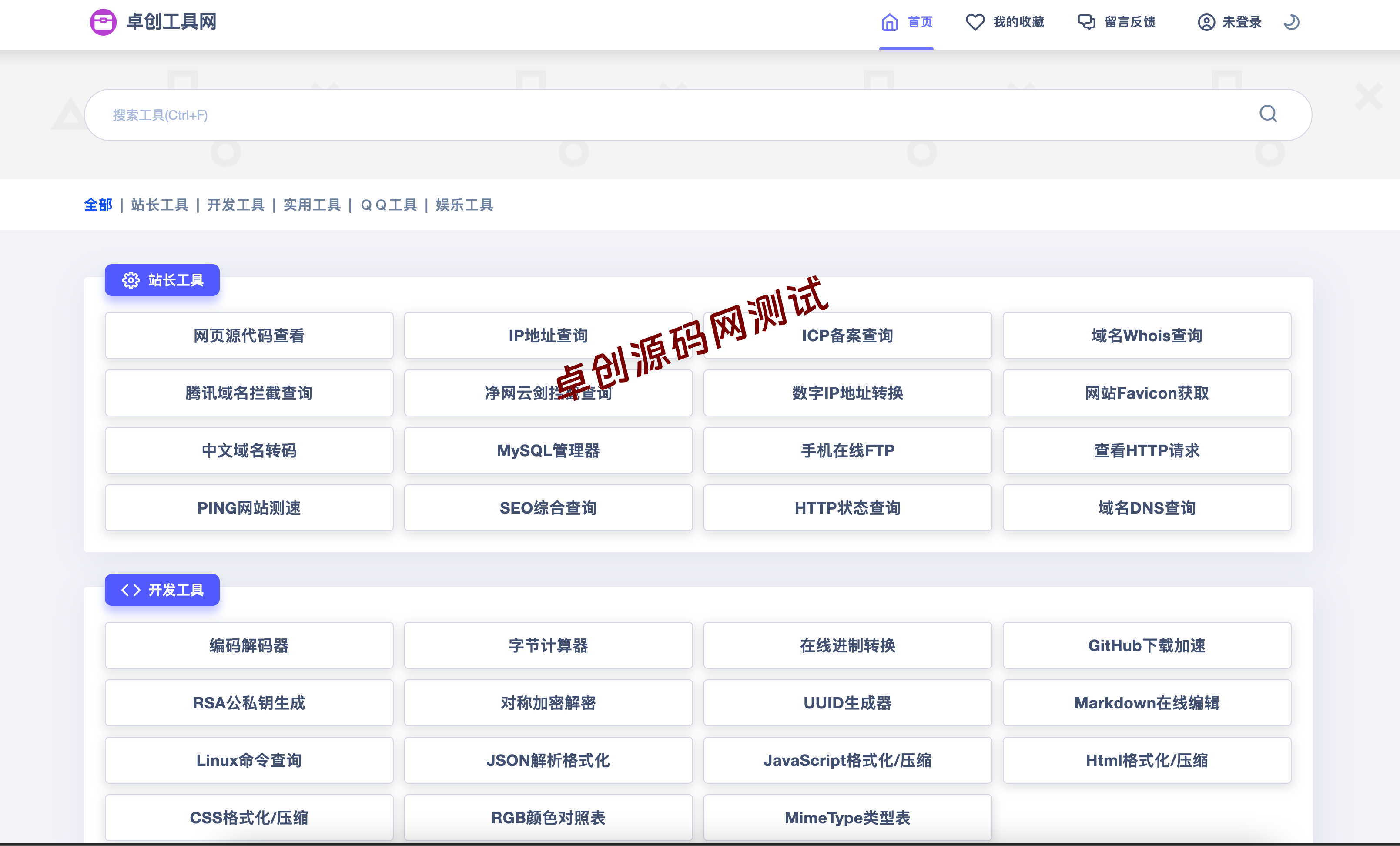1400x846 pixels.
Task: Click the gear icon in 站长工具 header
Action: [x=131, y=280]
